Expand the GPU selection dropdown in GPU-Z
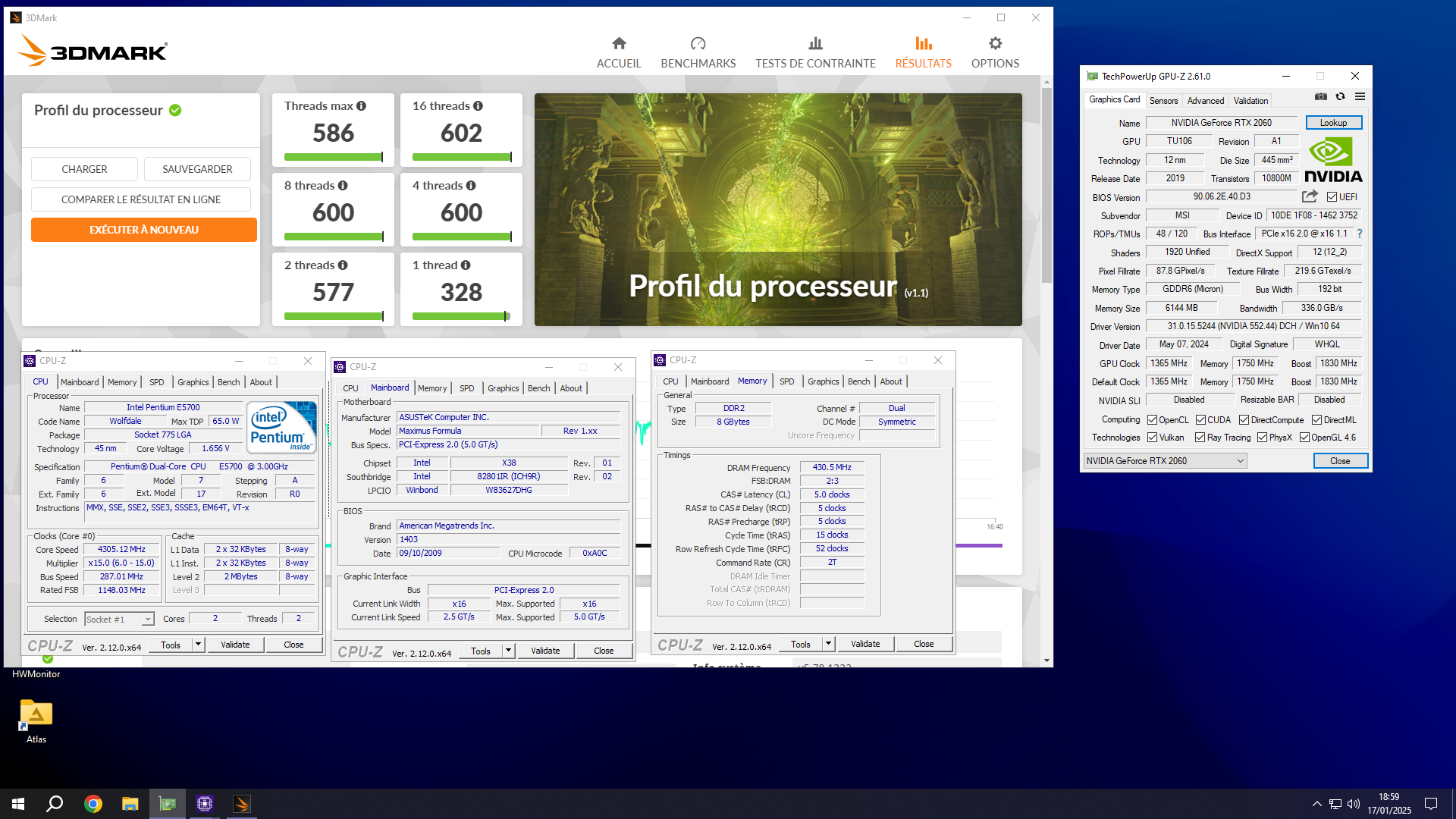 (x=1165, y=461)
